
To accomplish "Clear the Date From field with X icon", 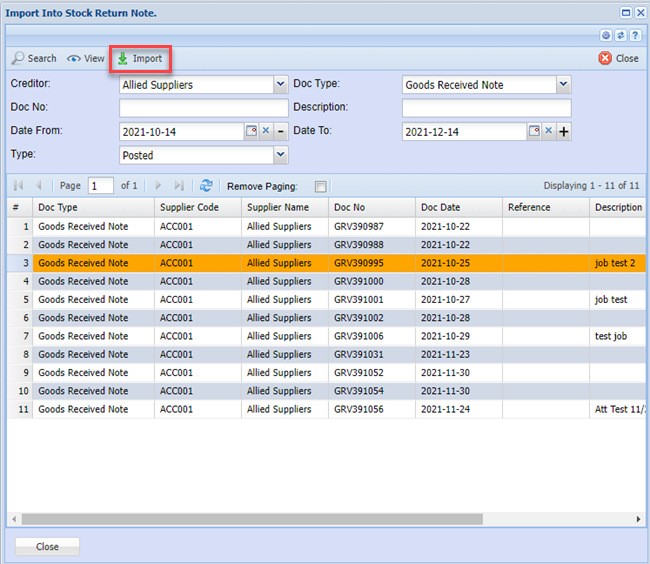I will coord(267,132).
